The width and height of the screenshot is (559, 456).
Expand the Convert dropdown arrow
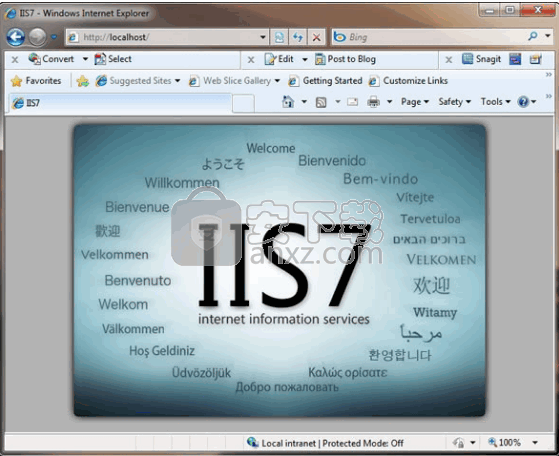[85, 59]
